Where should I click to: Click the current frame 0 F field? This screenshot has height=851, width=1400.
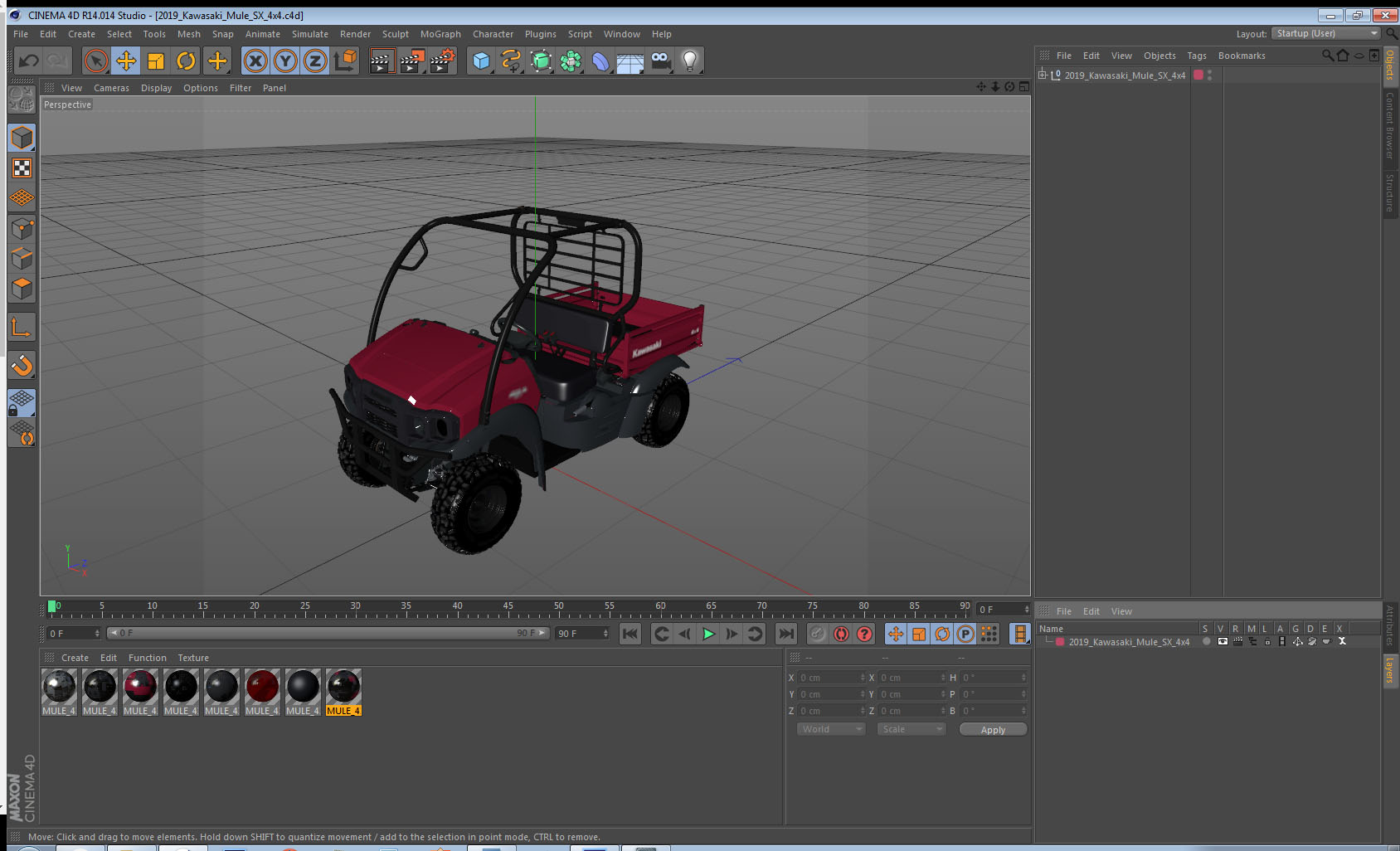74,634
